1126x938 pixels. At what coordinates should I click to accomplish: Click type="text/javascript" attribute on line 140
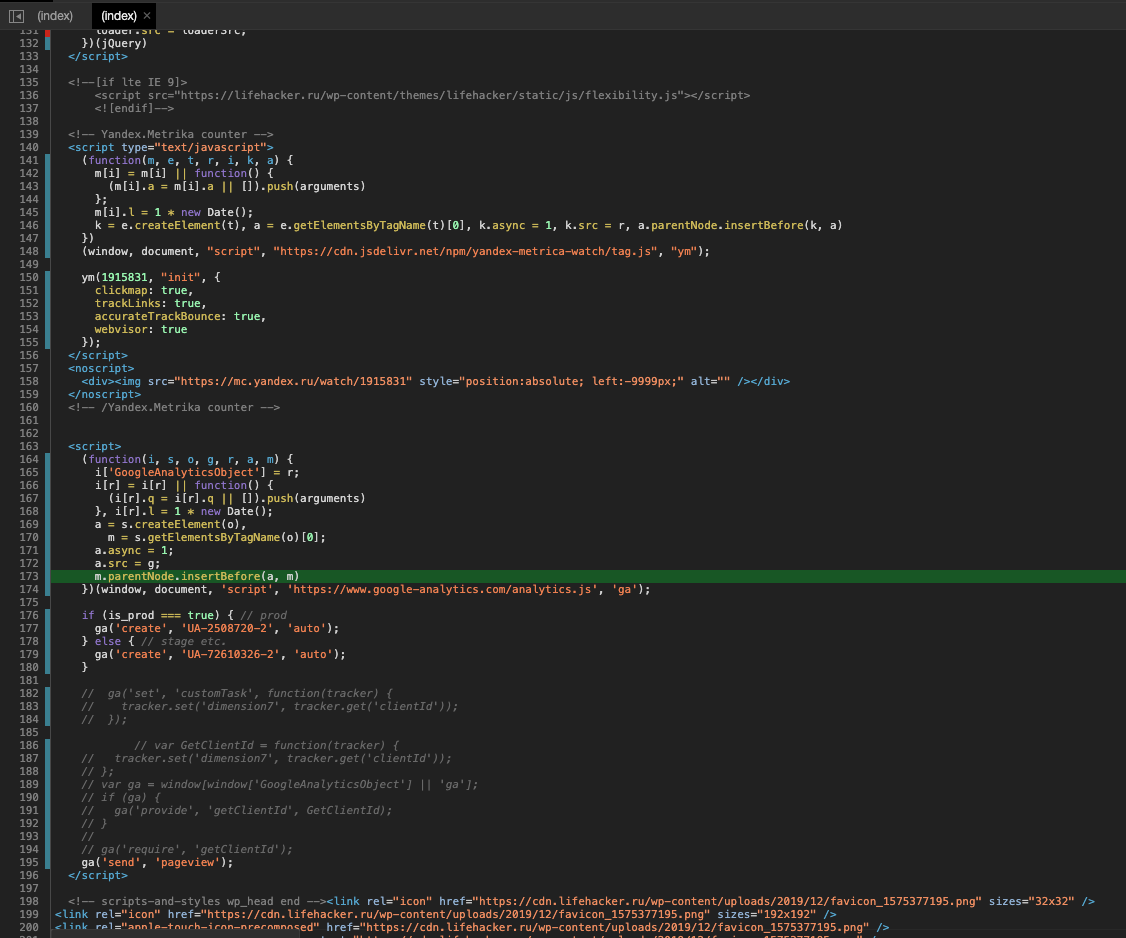pyautogui.click(x=194, y=147)
